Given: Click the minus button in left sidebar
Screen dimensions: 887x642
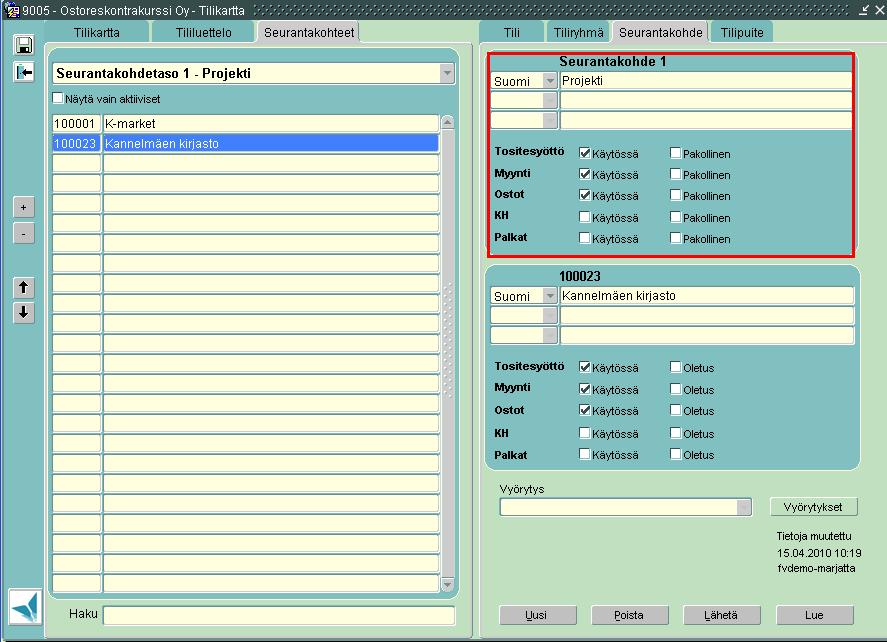Looking at the screenshot, I should (x=23, y=233).
